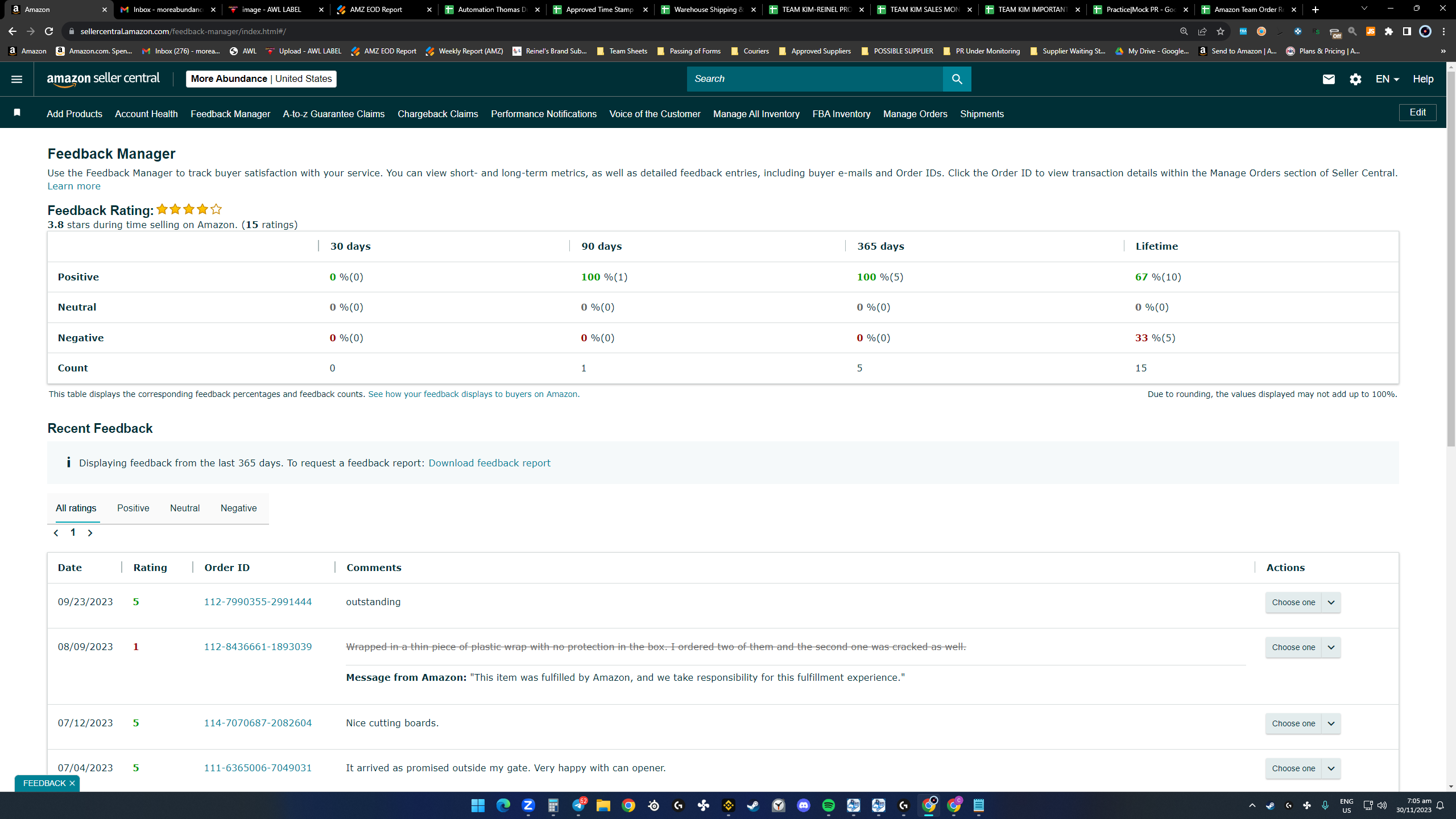The height and width of the screenshot is (819, 1456).
Task: Open Choose one for 07/04/2023 feedback
Action: coord(1302,768)
